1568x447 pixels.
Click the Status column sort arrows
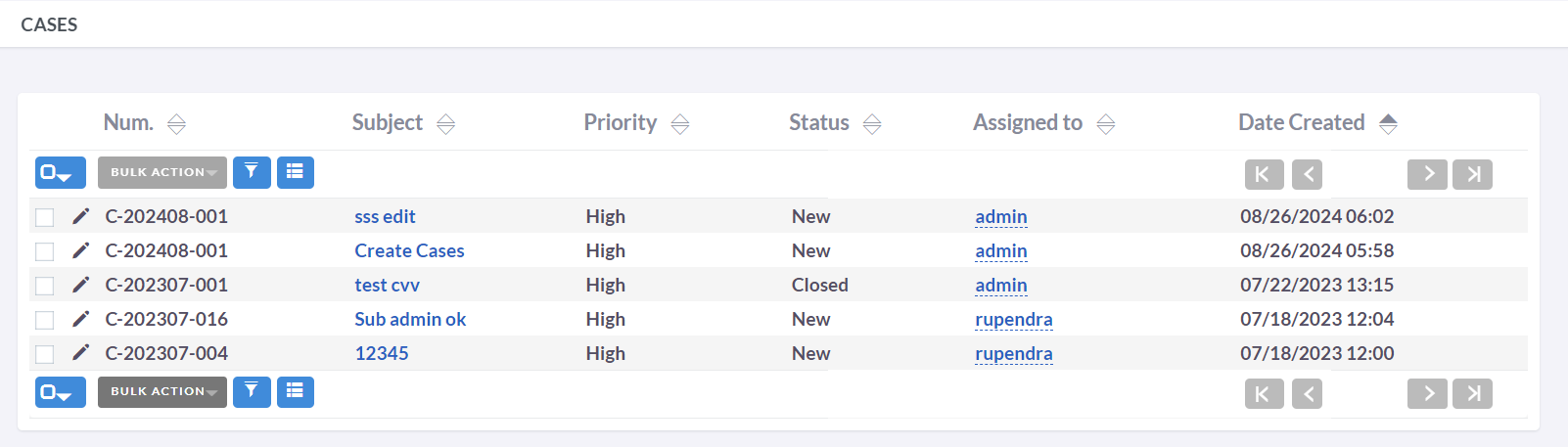point(871,123)
